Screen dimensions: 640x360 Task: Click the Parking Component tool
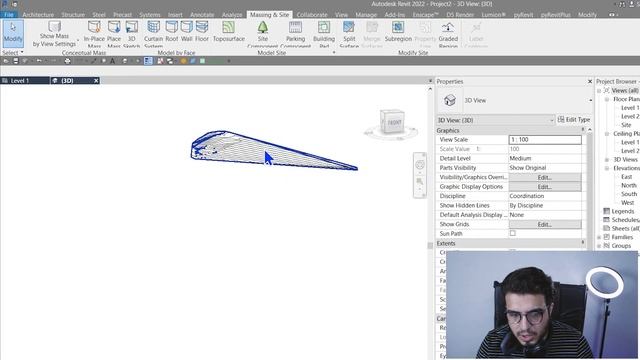click(296, 33)
